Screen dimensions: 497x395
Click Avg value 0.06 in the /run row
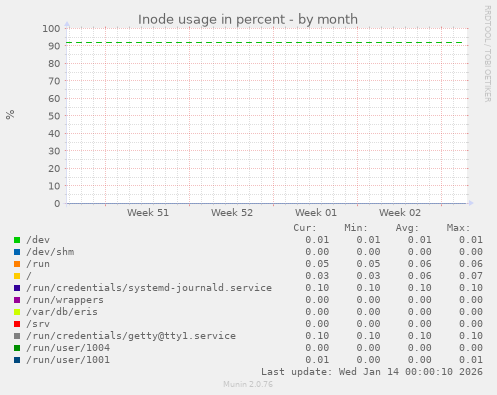(419, 264)
